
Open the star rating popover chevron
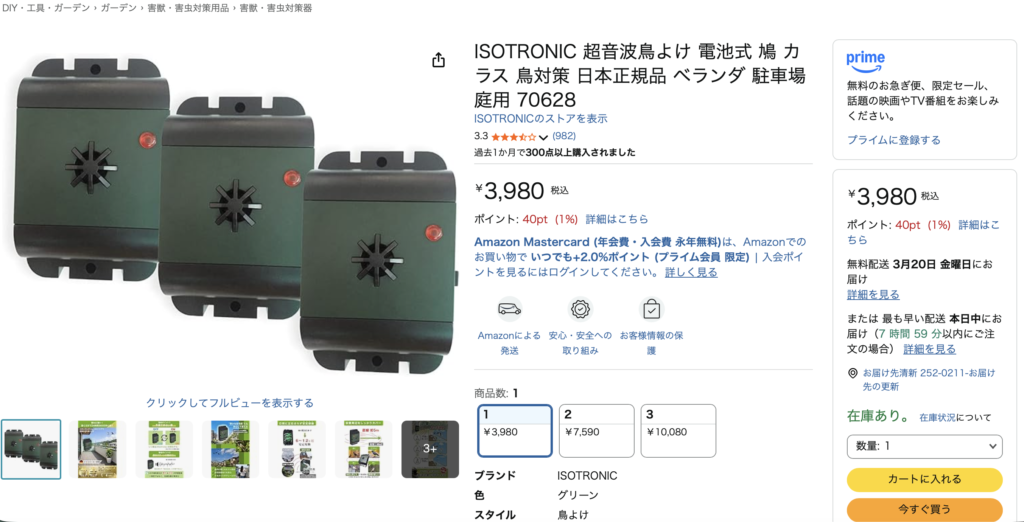[543, 137]
